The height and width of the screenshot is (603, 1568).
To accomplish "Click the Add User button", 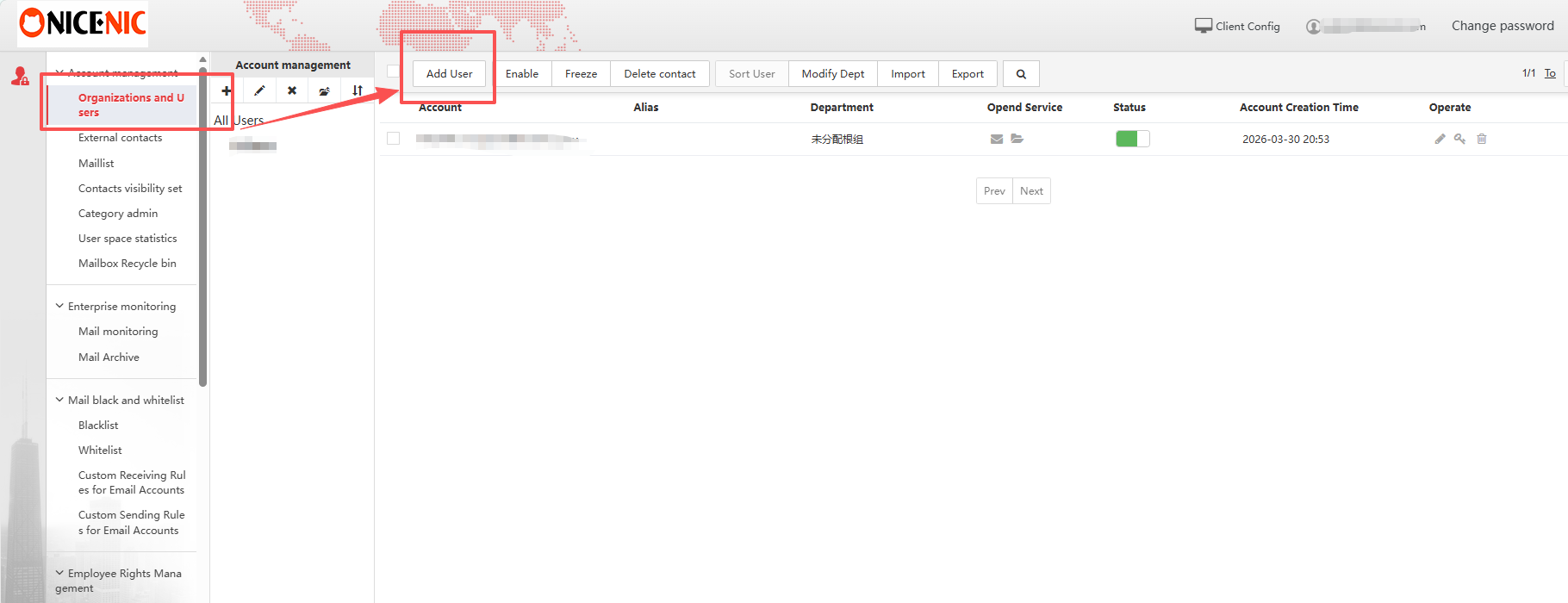I will 449,74.
